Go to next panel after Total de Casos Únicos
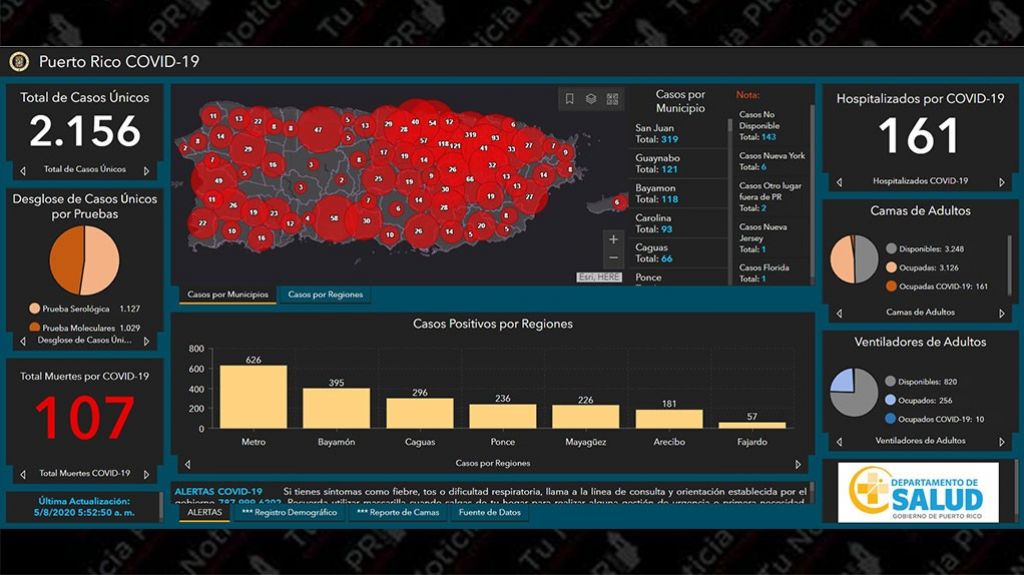The height and width of the screenshot is (575, 1024). pyautogui.click(x=147, y=171)
